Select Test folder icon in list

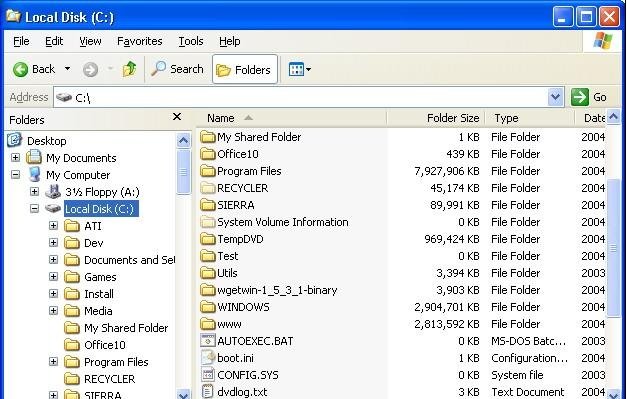point(208,256)
